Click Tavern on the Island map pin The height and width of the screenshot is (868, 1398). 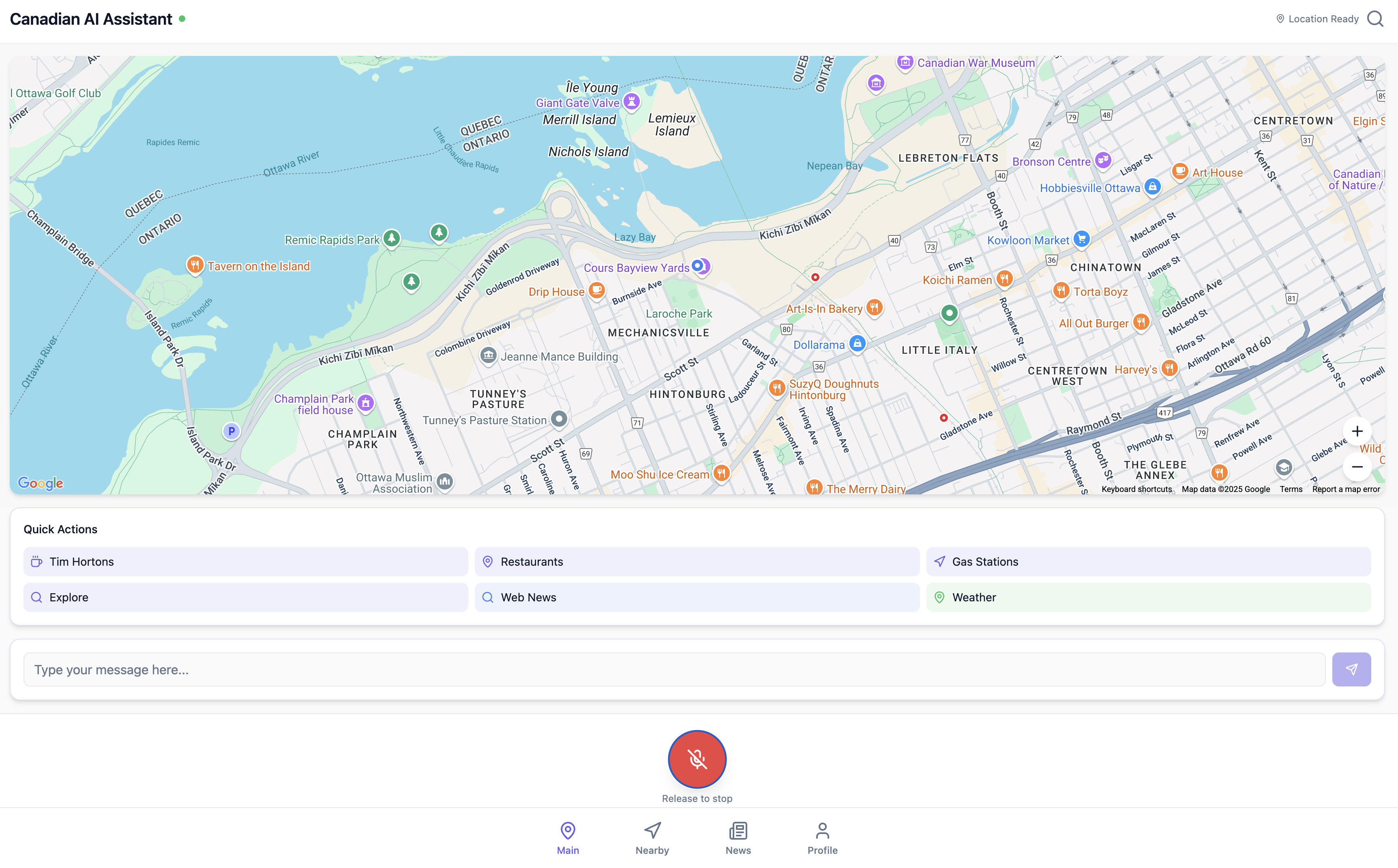tap(195, 265)
